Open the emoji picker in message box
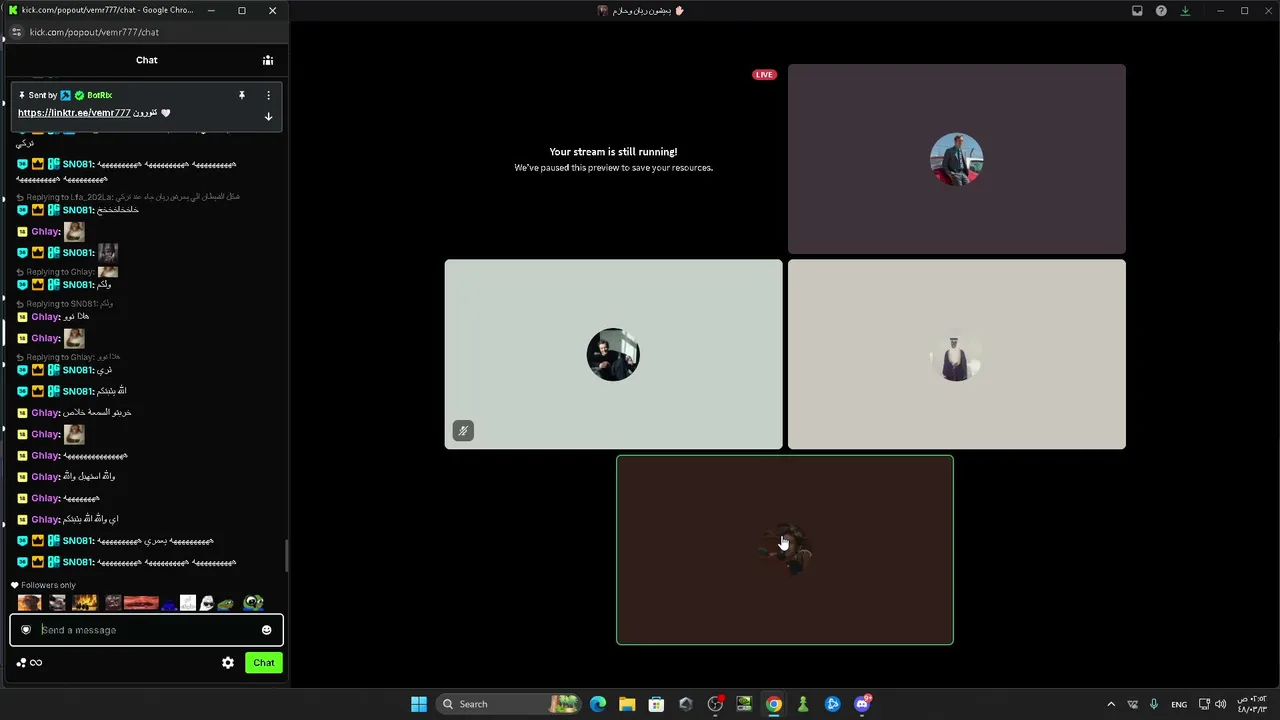Viewport: 1280px width, 720px height. pos(266,630)
